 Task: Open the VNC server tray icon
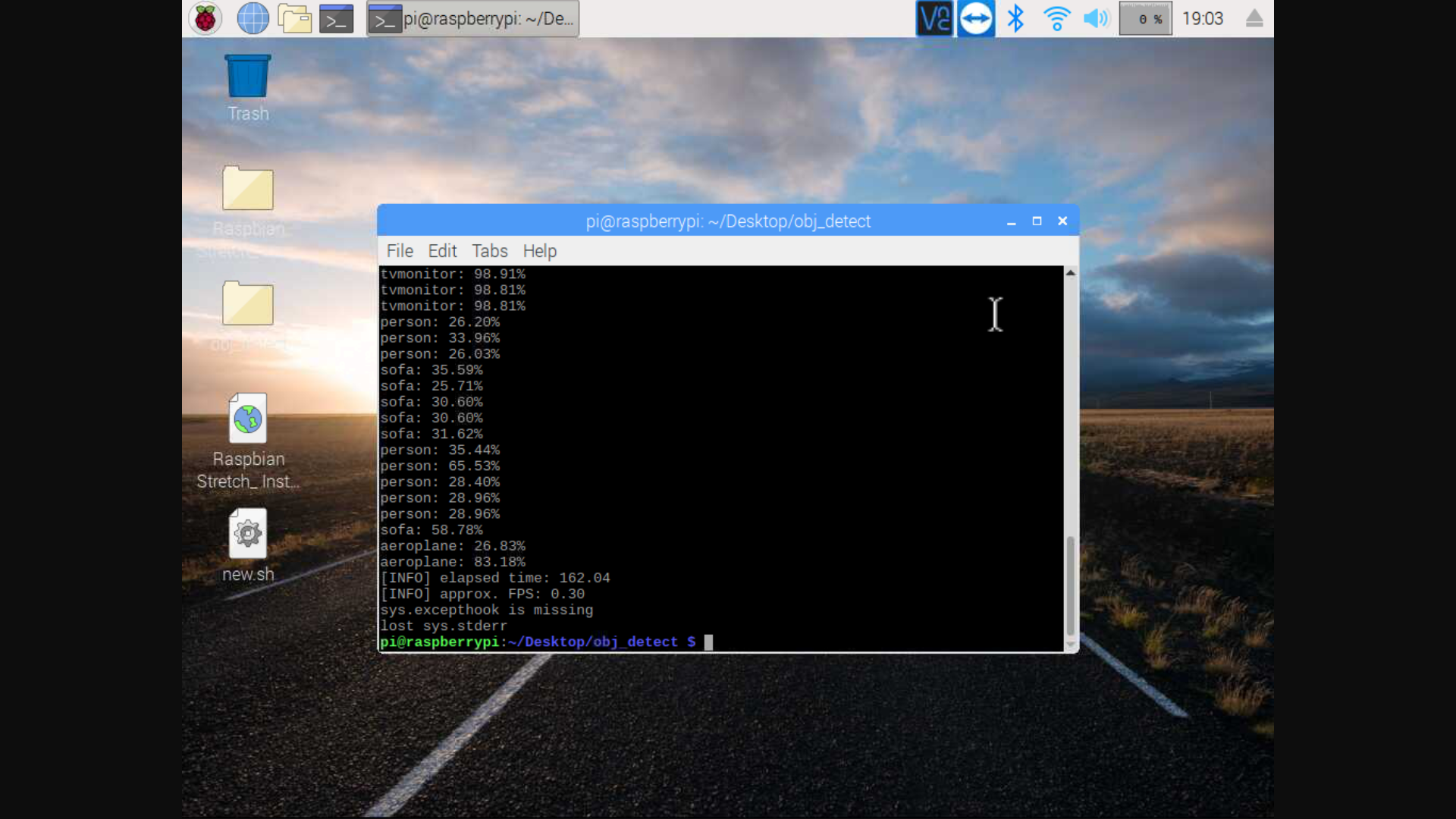(x=934, y=18)
